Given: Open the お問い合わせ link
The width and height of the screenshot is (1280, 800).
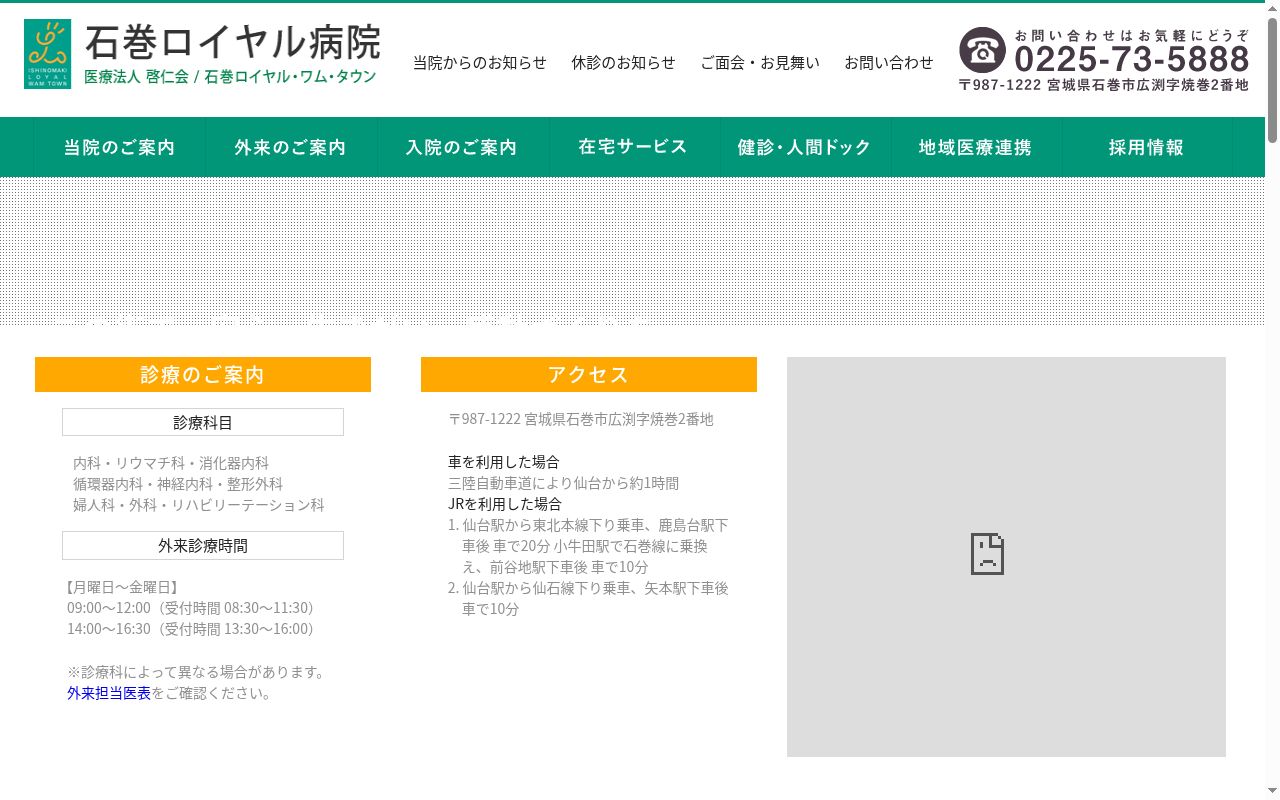Looking at the screenshot, I should pos(889,62).
